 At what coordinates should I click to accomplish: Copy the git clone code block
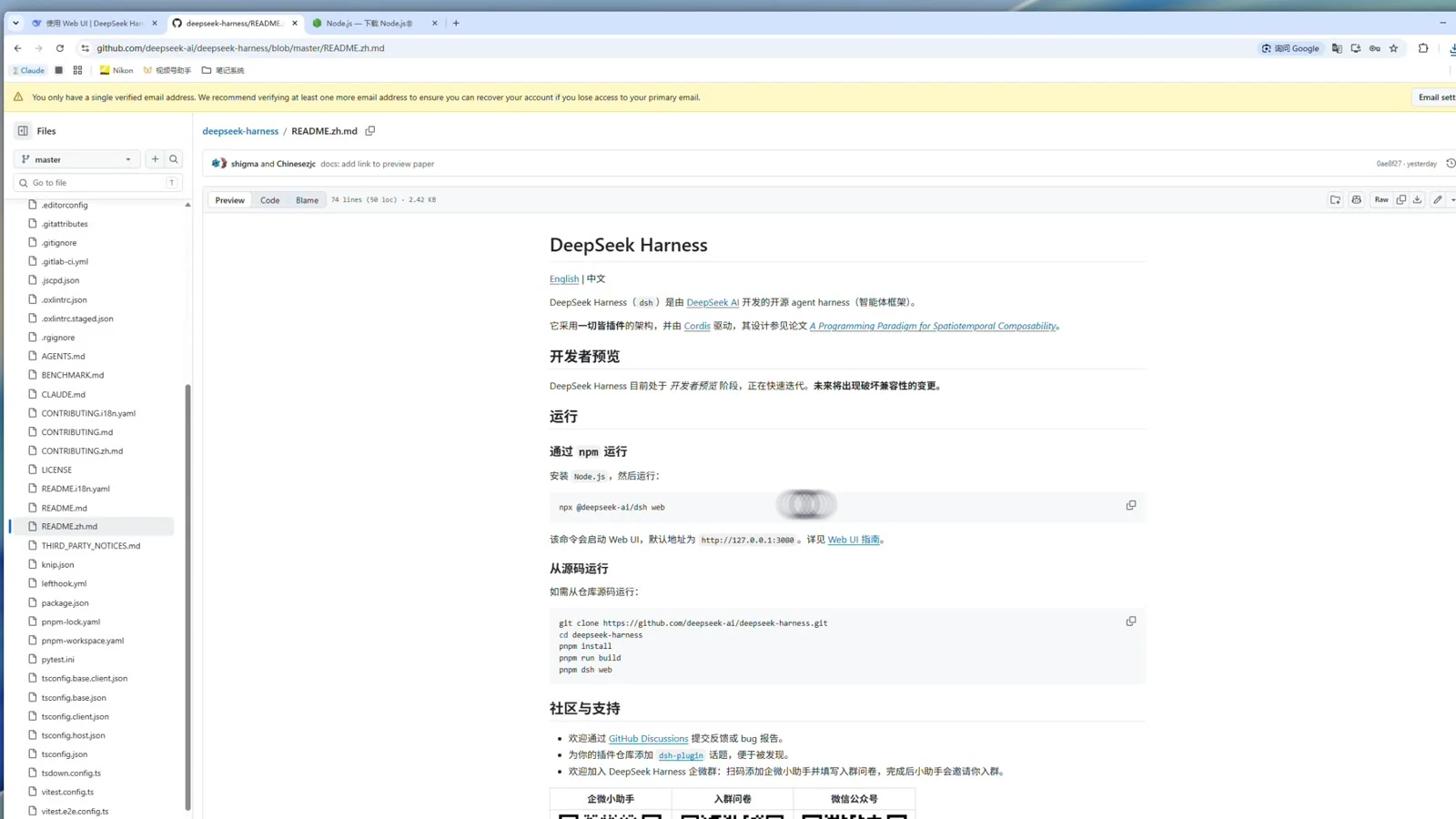point(1131,622)
